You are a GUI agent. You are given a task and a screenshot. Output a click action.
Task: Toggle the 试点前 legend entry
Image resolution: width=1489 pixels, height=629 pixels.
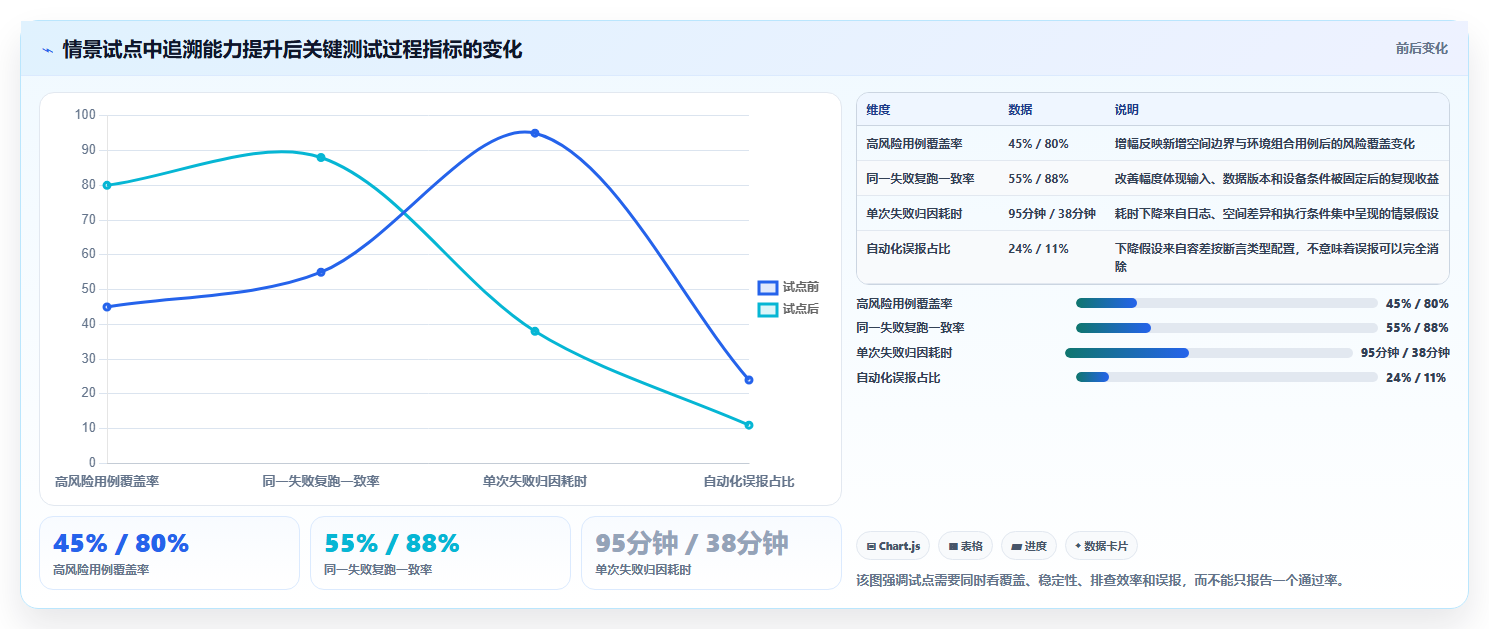pos(788,287)
